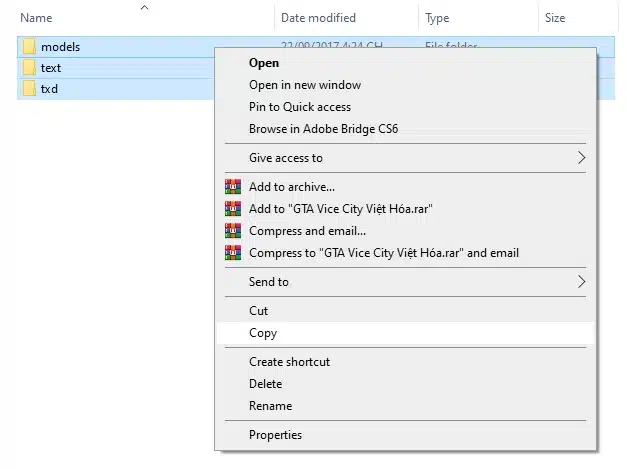Click the text folder icon
627x469 pixels.
pyautogui.click(x=28, y=68)
